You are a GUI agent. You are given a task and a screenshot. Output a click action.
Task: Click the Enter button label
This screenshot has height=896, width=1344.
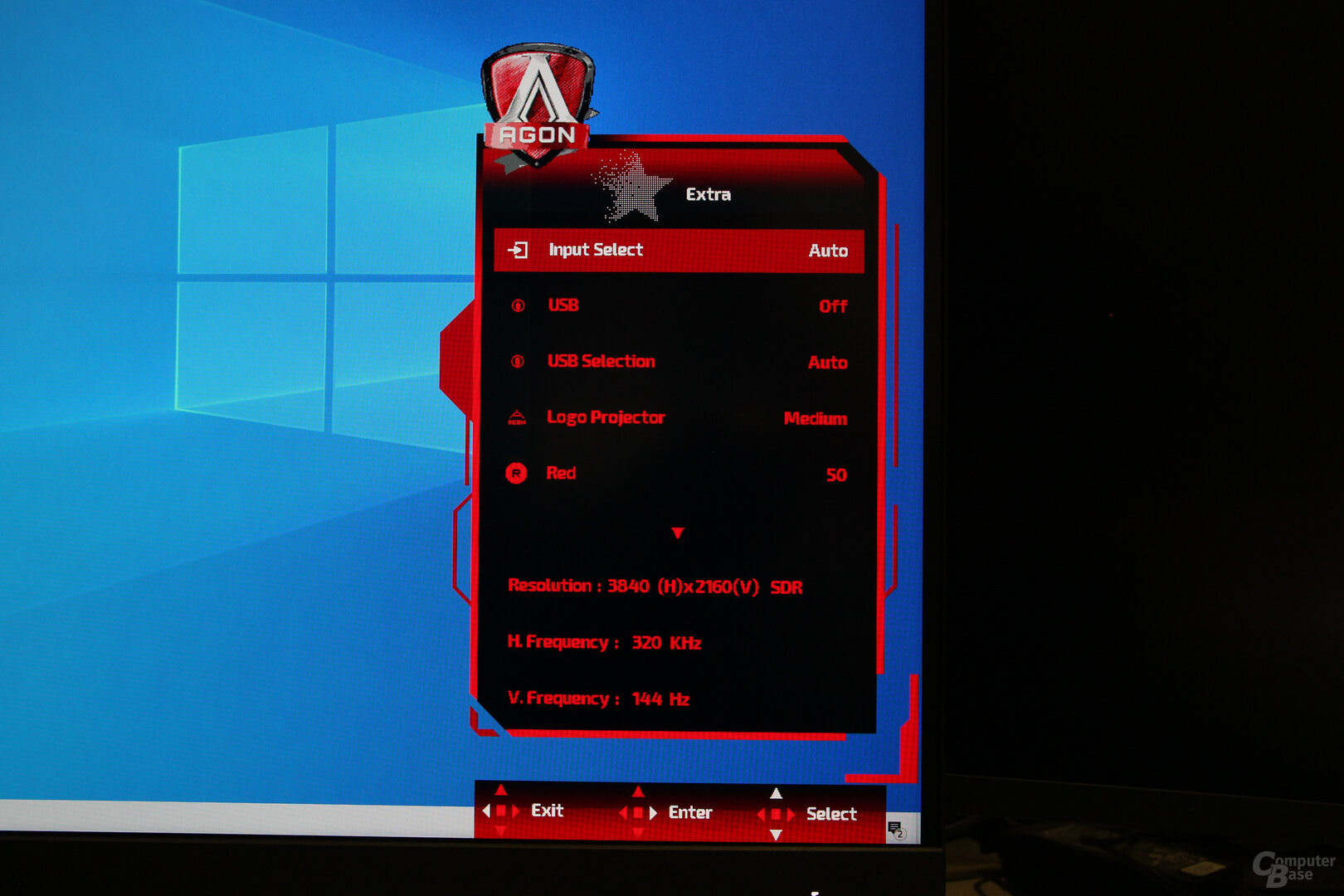[690, 812]
